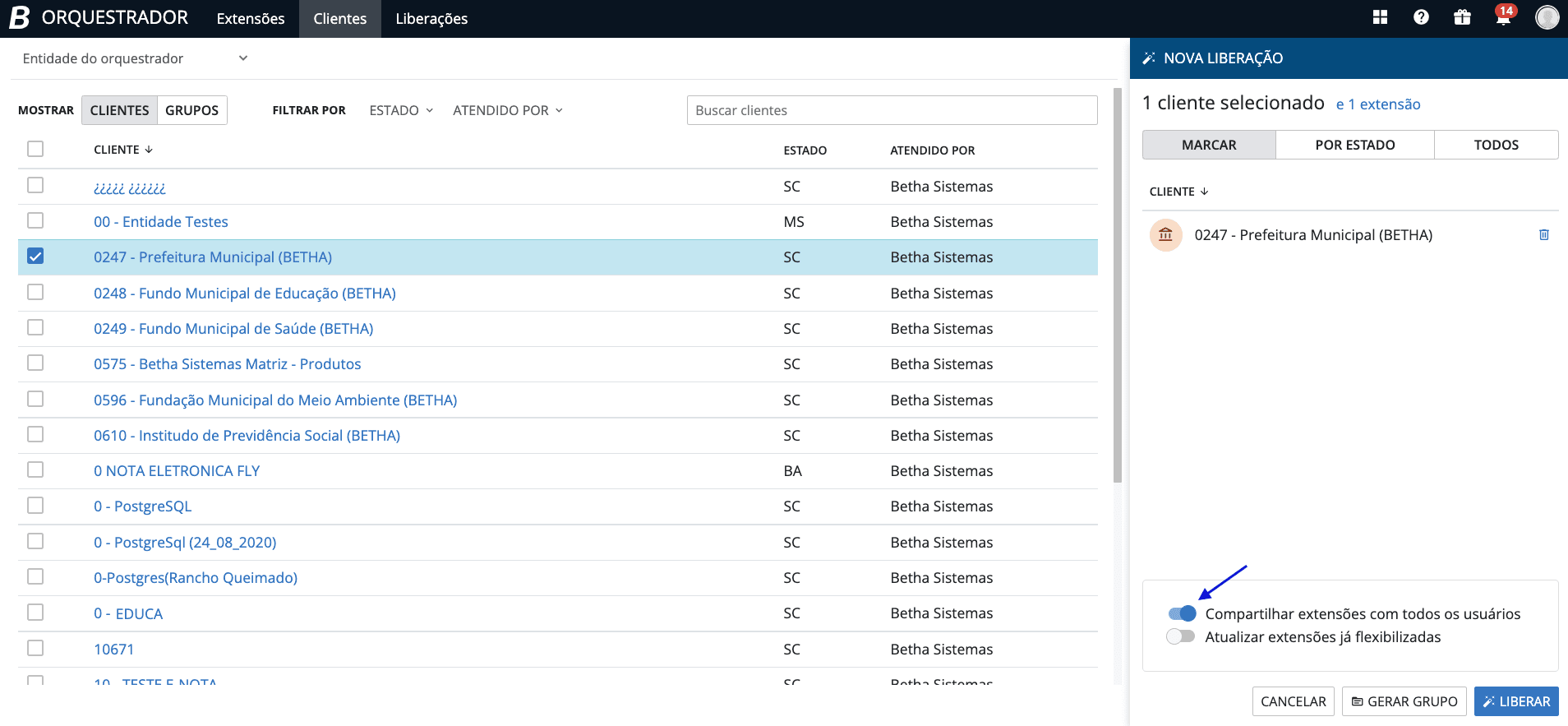The width and height of the screenshot is (1568, 726).
Task: Disable sharing extensions with all users
Action: [x=1182, y=613]
